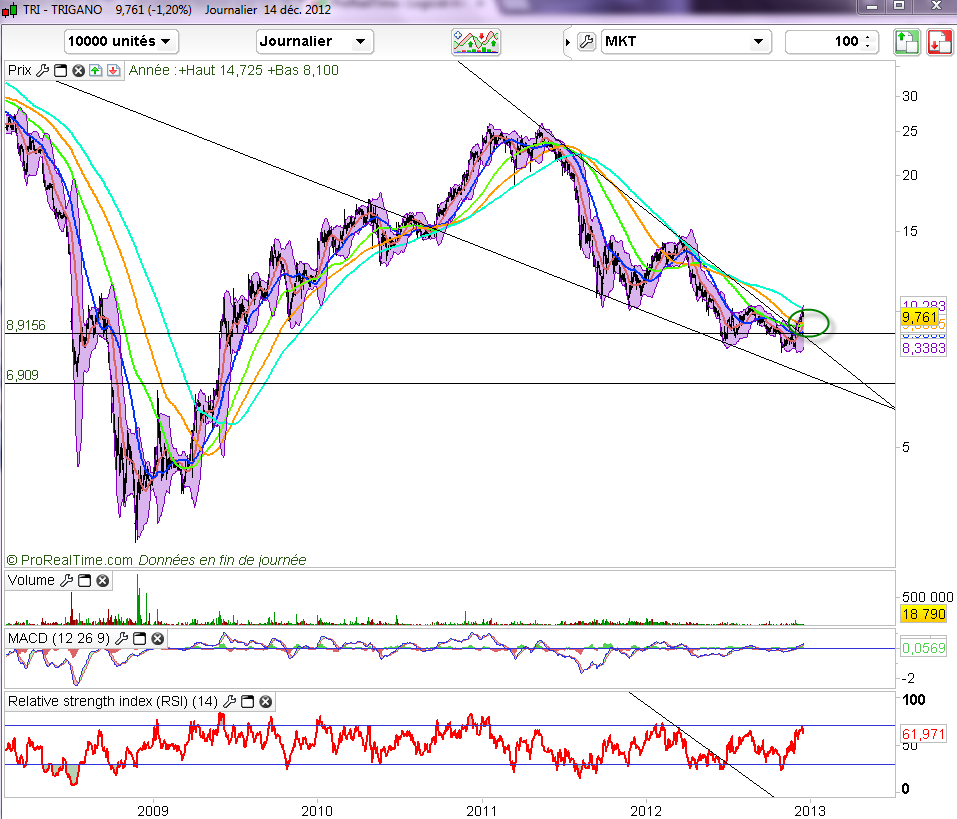Maximize the RSI indicator panel
The width and height of the screenshot is (957, 819).
pos(248,701)
